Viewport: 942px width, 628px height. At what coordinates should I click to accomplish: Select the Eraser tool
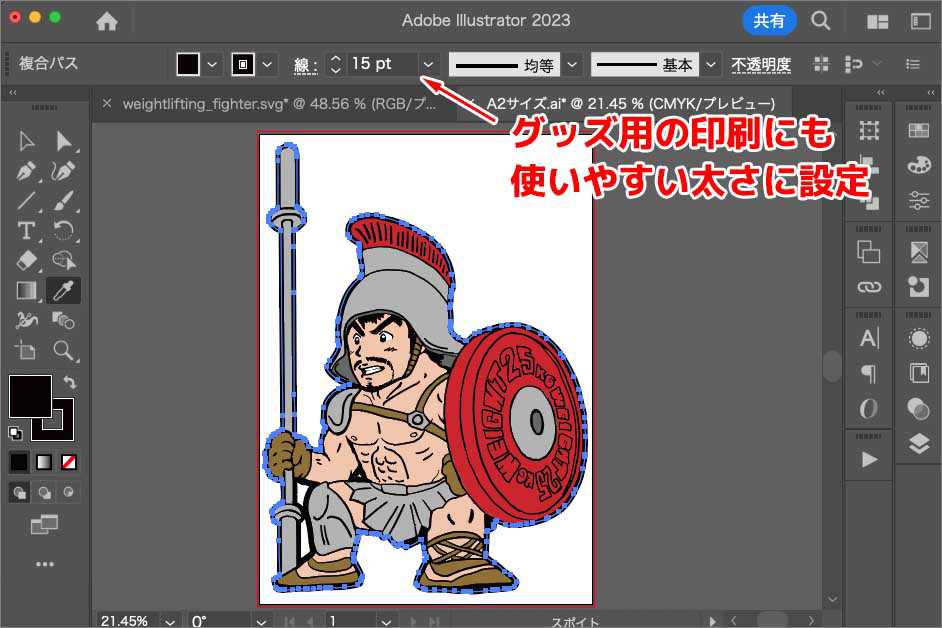point(27,261)
